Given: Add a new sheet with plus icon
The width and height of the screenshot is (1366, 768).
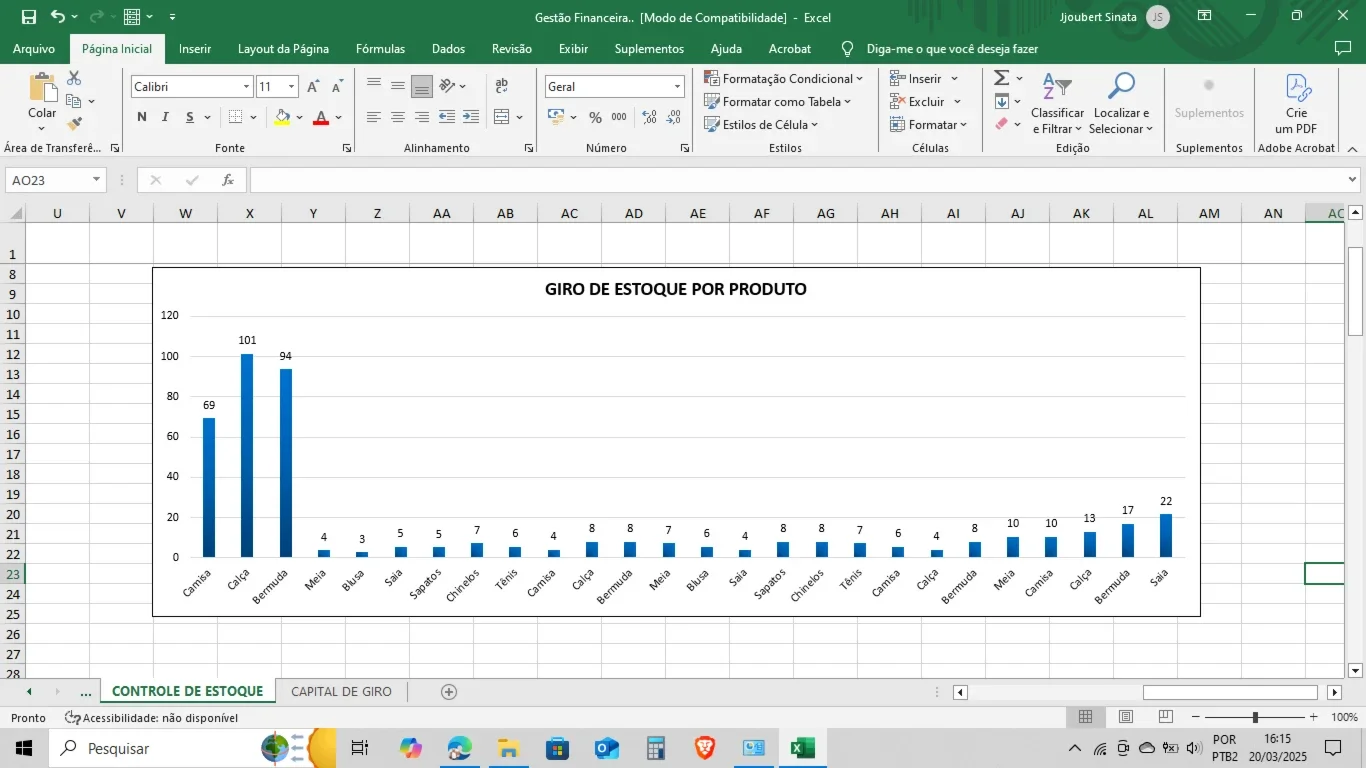Looking at the screenshot, I should (x=449, y=692).
